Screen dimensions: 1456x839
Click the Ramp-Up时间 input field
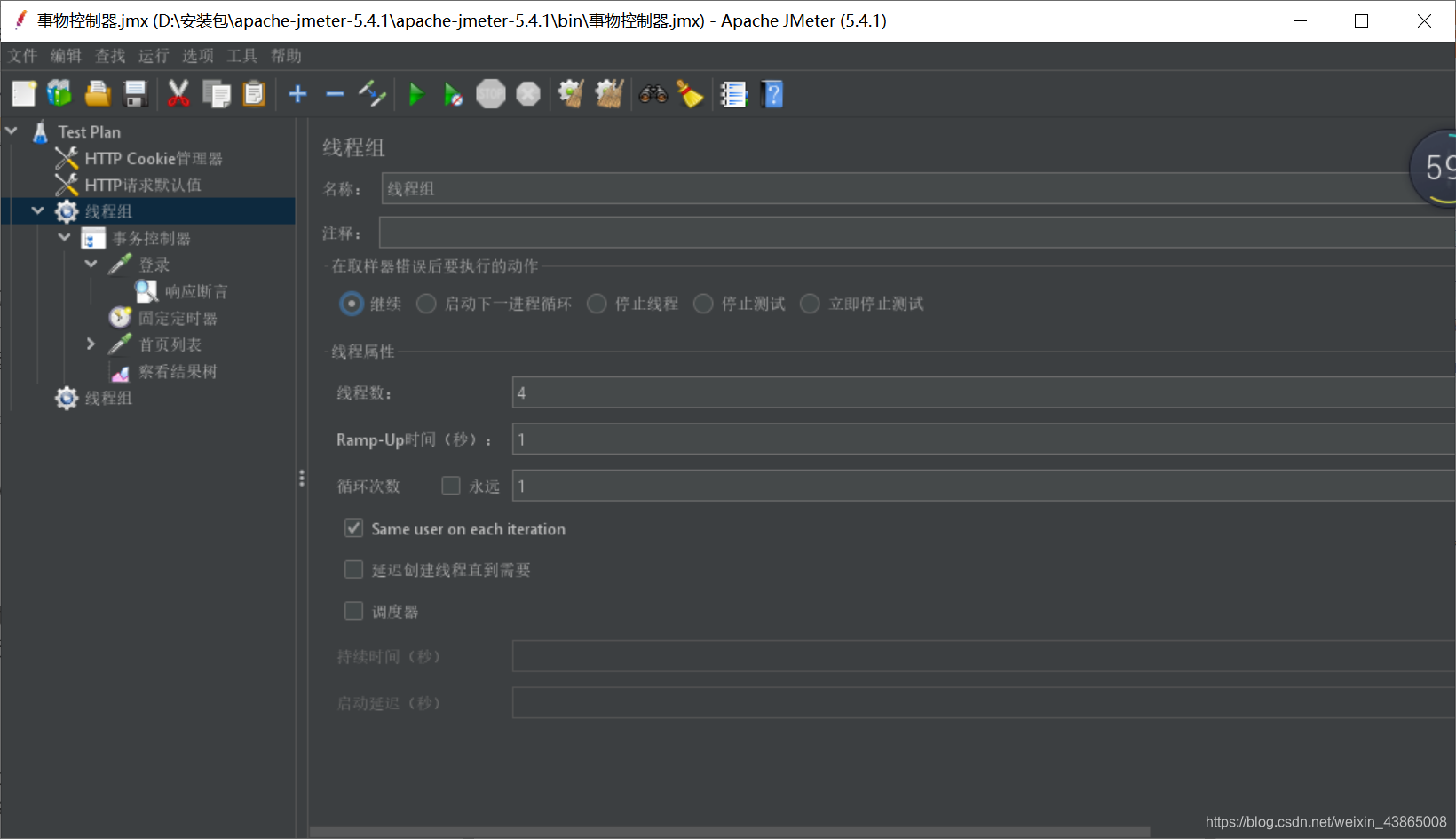984,439
